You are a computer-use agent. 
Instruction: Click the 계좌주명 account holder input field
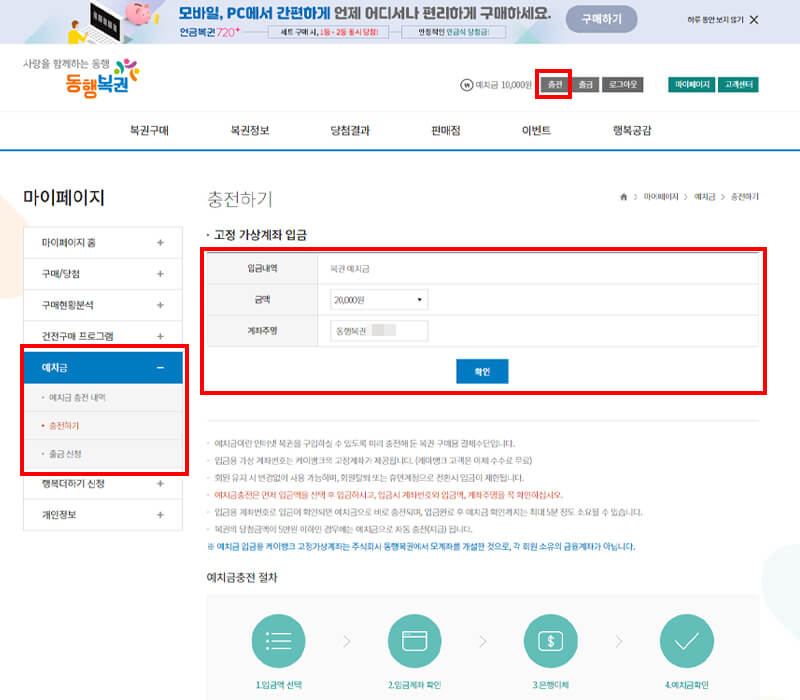coord(379,330)
